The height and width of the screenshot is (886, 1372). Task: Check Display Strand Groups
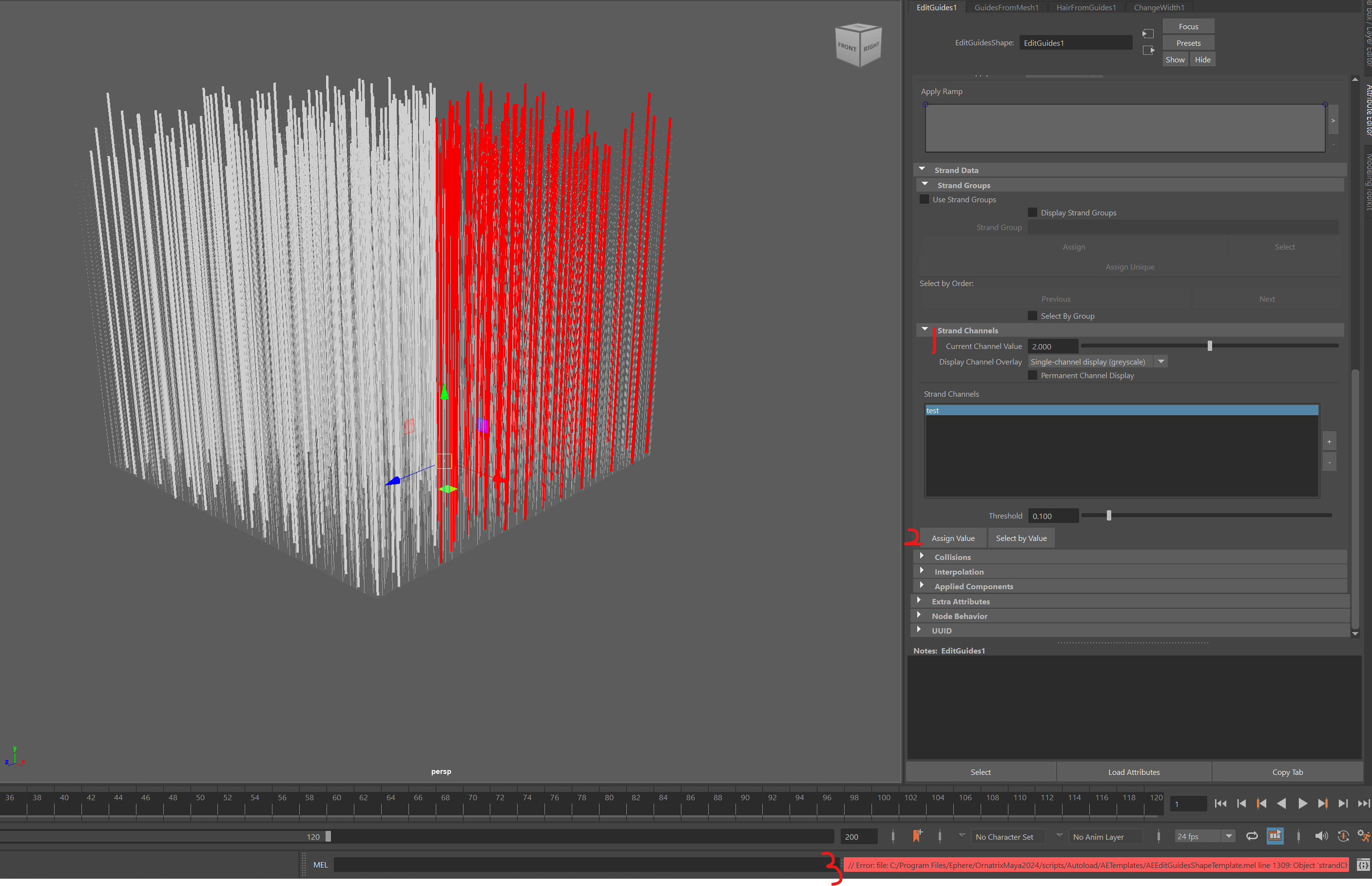[x=1033, y=212]
